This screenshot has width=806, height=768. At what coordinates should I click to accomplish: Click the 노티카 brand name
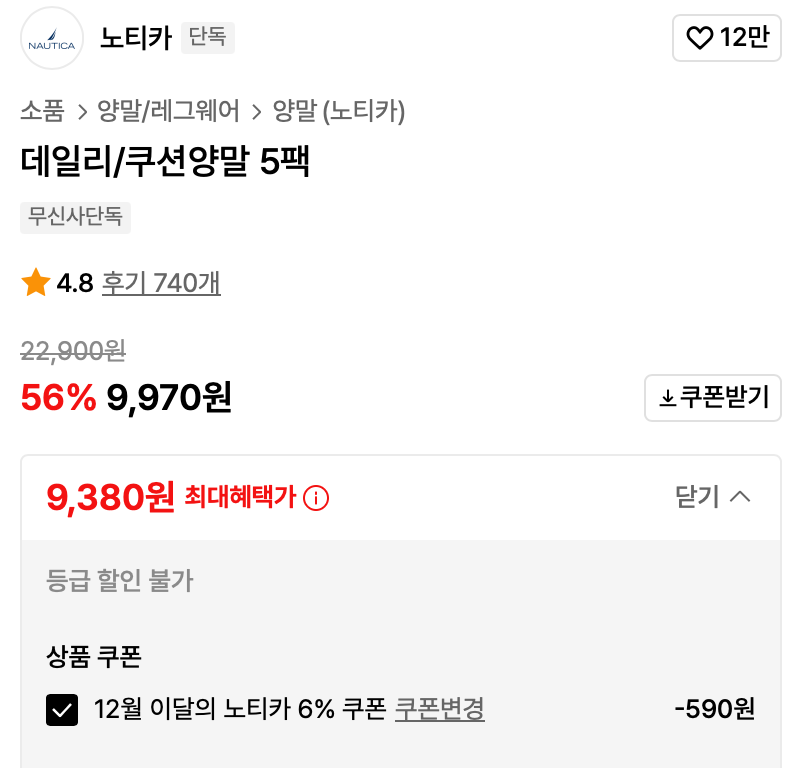136,38
